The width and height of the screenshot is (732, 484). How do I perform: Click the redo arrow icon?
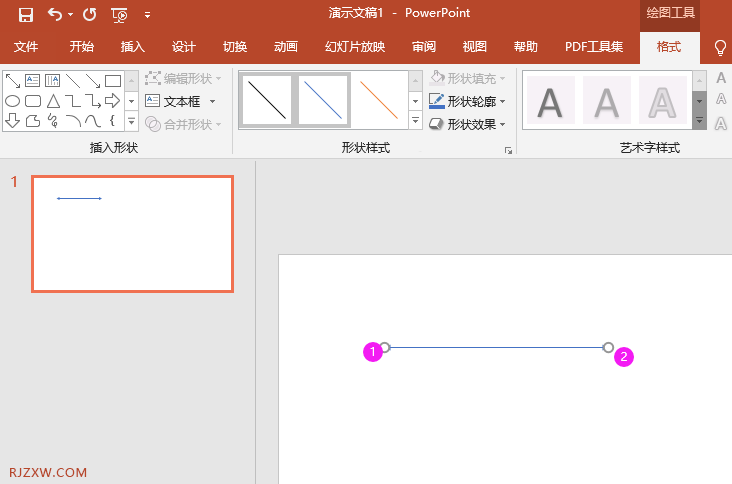pos(90,14)
